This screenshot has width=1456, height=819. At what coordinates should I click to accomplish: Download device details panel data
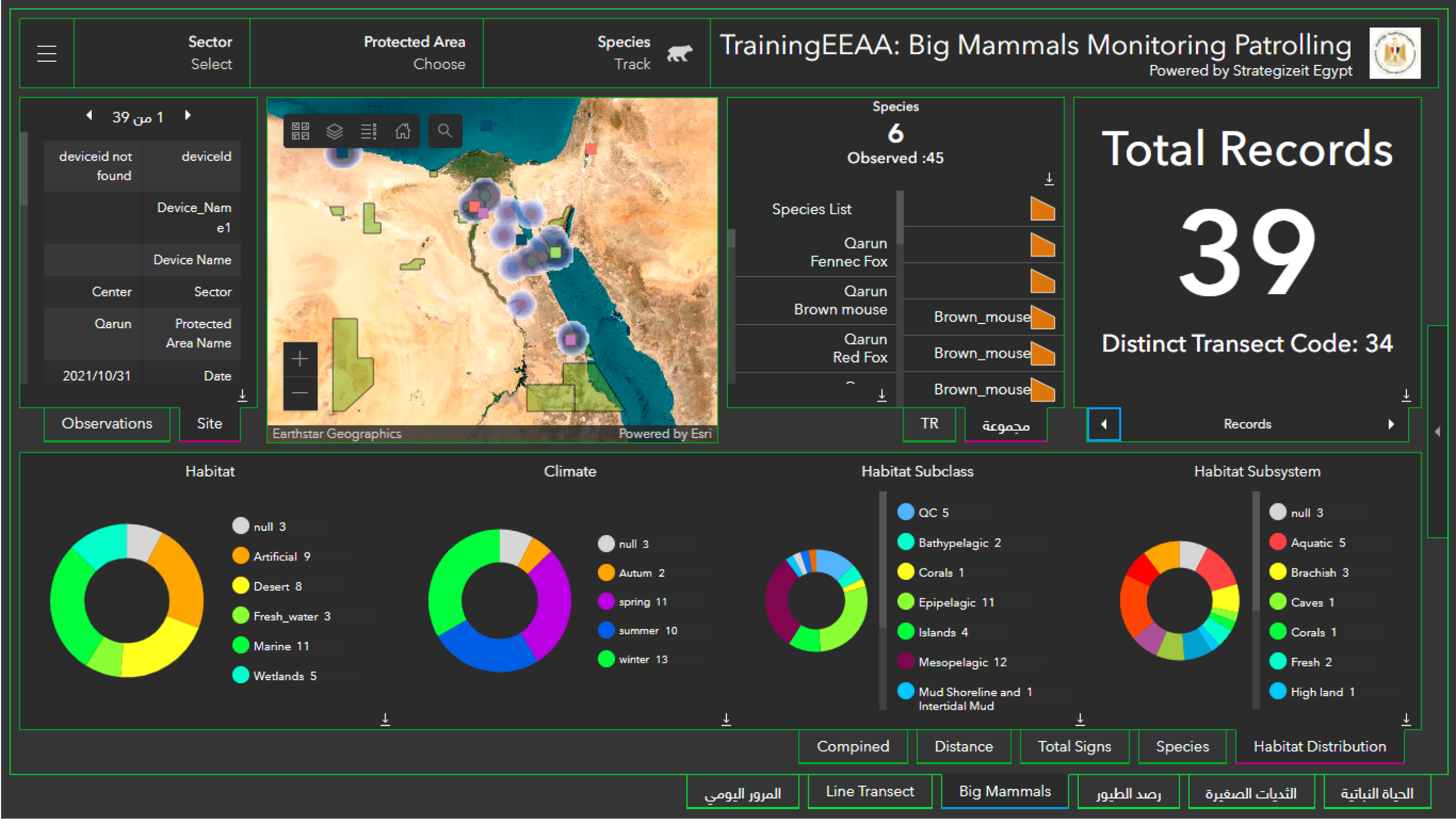pyautogui.click(x=243, y=395)
